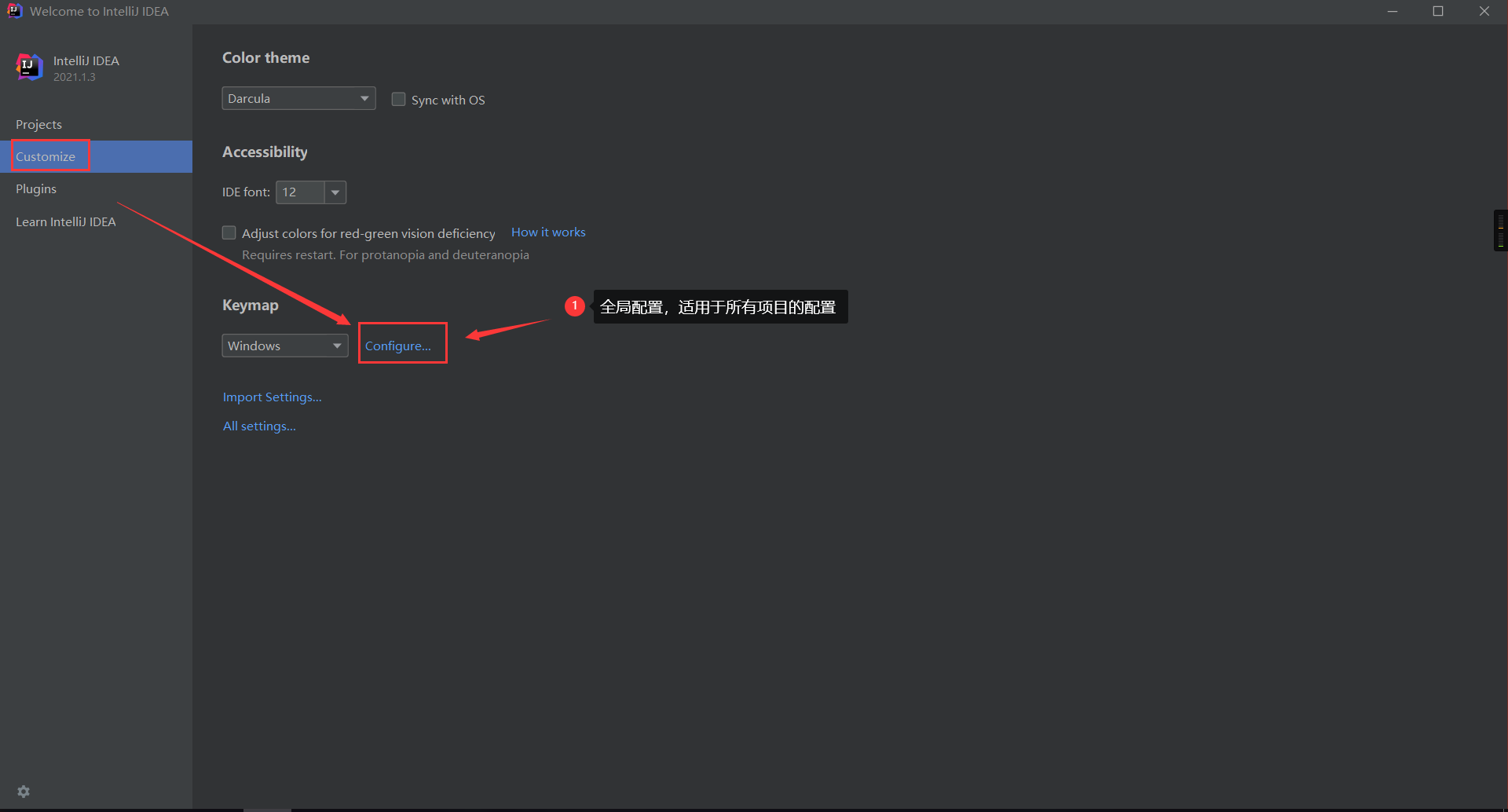
Task: Click the Configure... keymap link
Action: pos(398,346)
